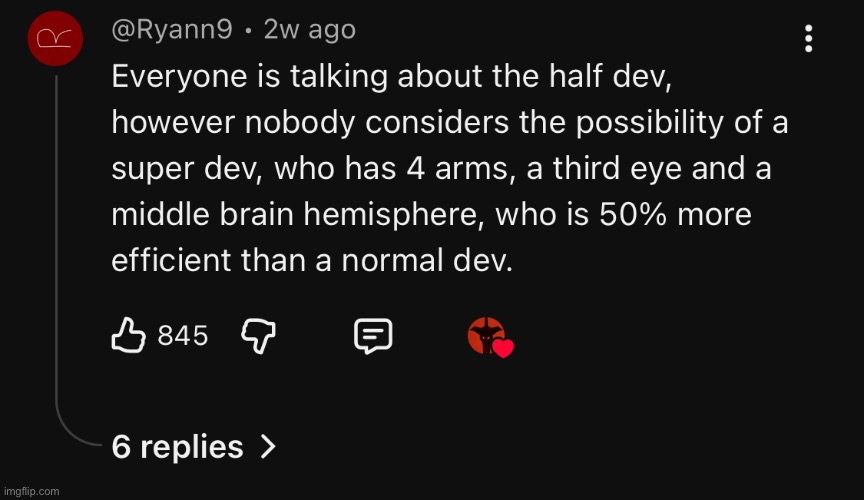Click the imgflip.com watermark
The width and height of the screenshot is (864, 500).
click(31, 491)
